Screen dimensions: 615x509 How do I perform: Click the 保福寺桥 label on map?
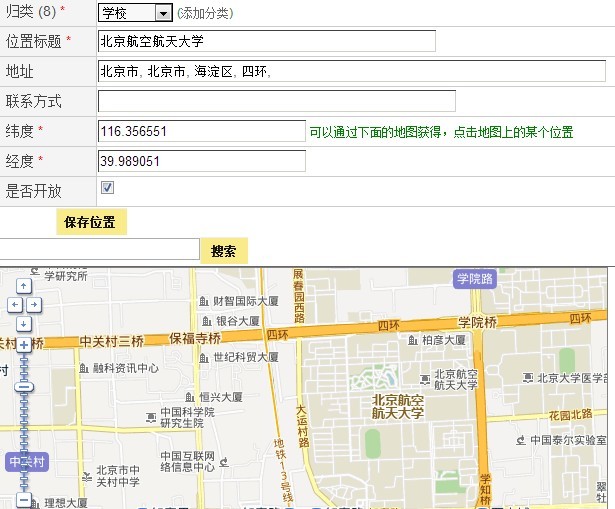tap(195, 338)
